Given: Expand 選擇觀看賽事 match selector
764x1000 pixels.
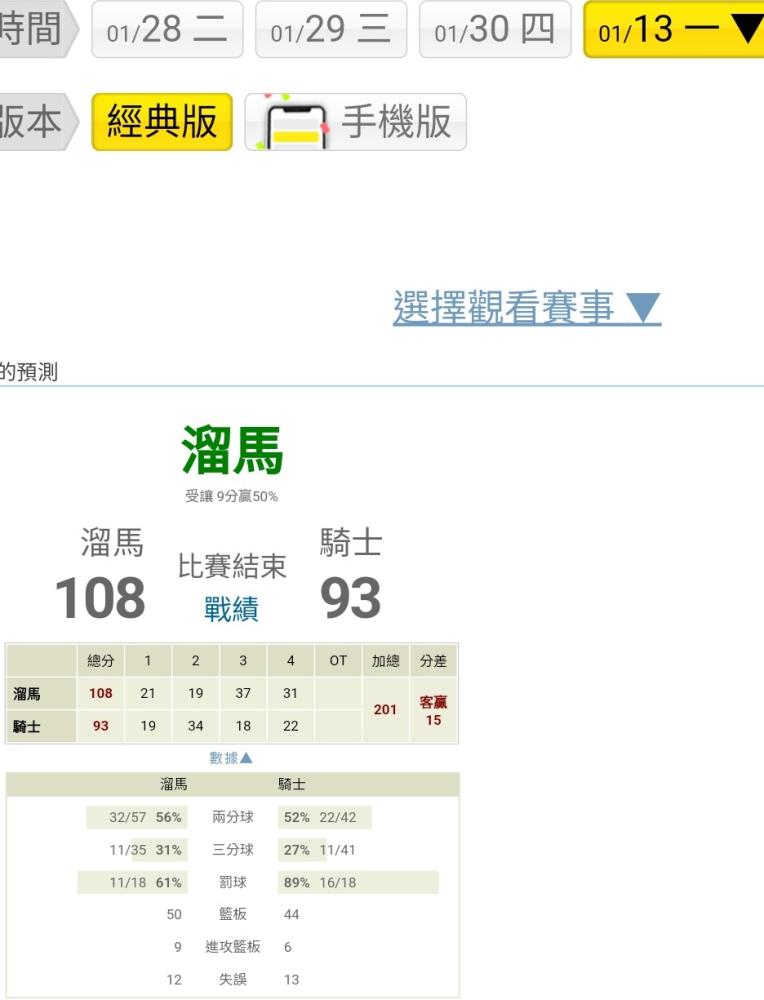Looking at the screenshot, I should click(527, 307).
